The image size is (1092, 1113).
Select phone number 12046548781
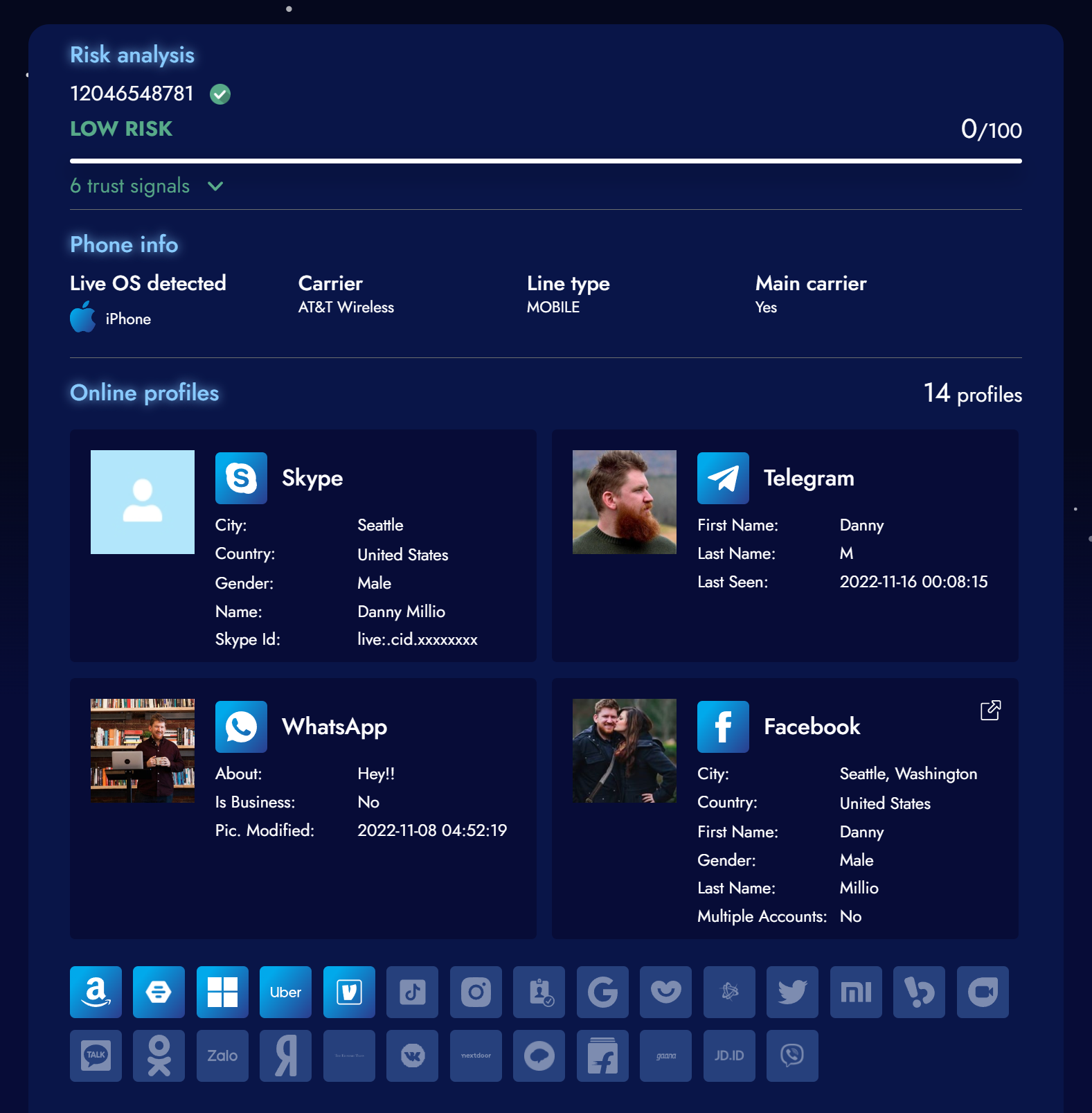tap(132, 94)
